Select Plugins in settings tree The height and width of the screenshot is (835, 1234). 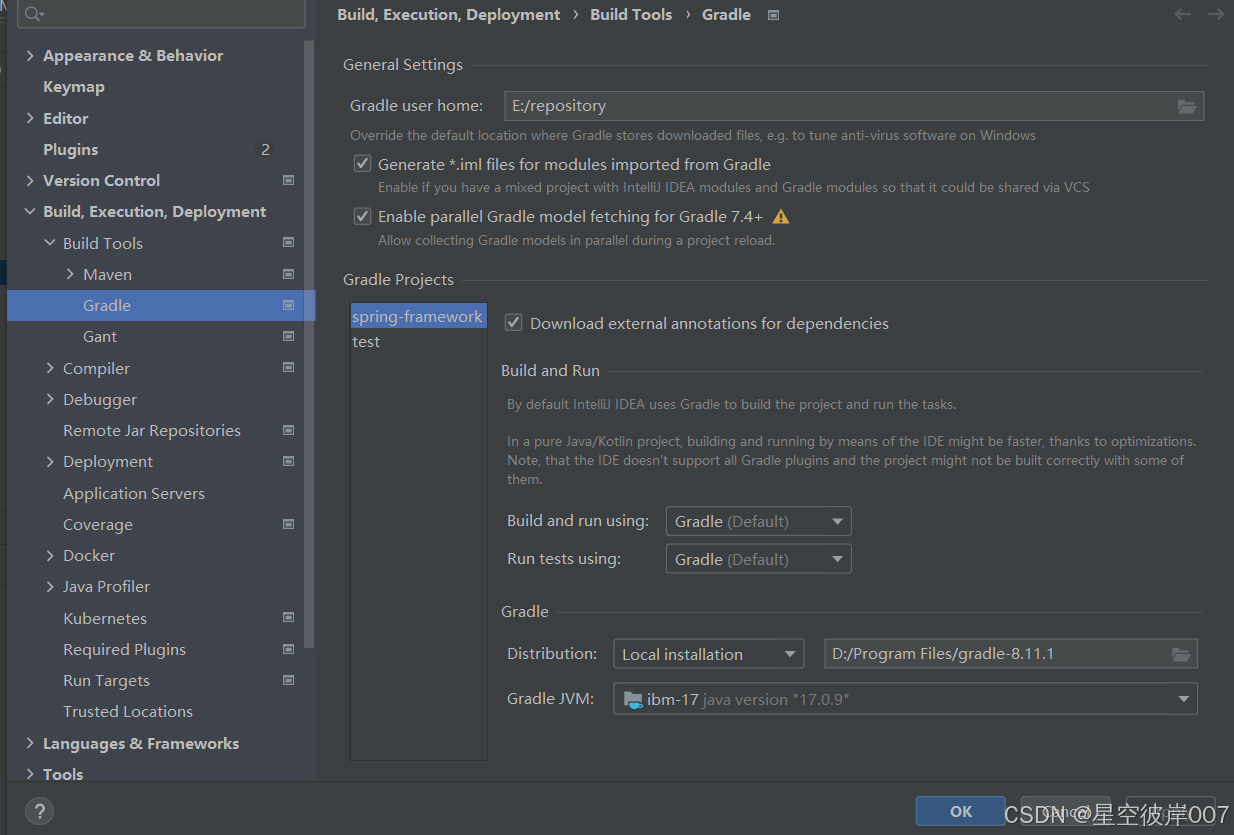coord(71,150)
